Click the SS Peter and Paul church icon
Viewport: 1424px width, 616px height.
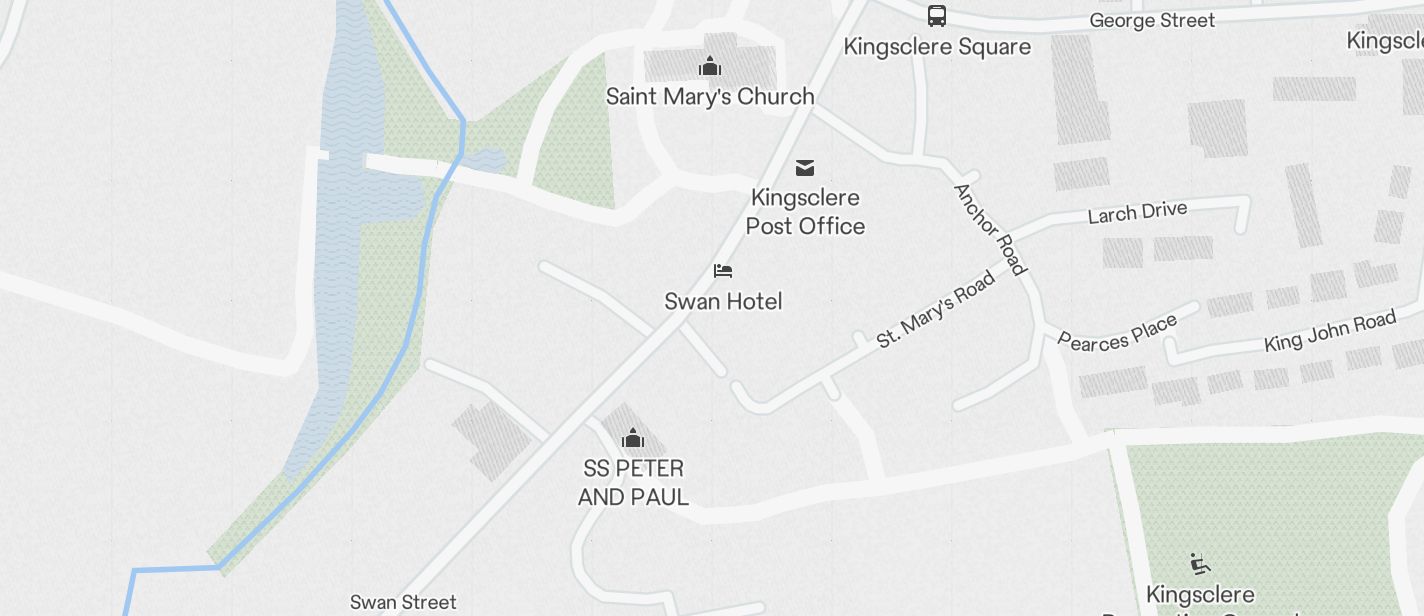[633, 438]
